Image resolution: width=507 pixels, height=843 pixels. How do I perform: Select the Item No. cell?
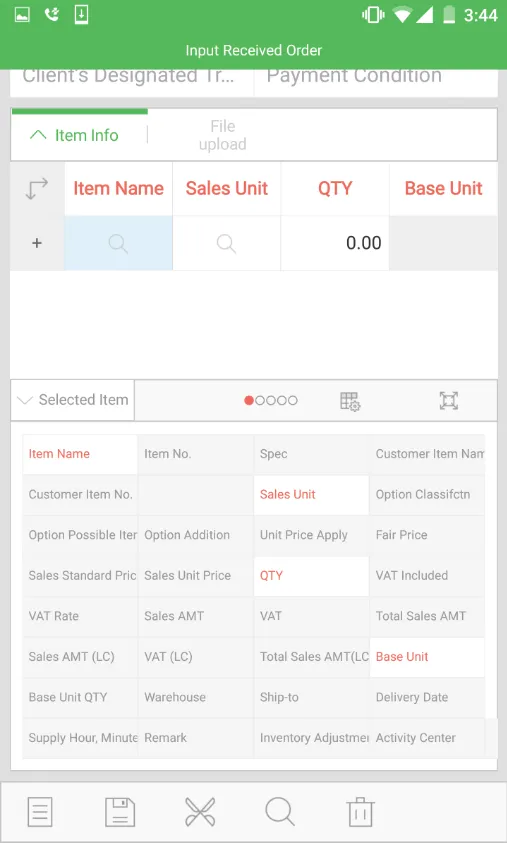pos(196,454)
